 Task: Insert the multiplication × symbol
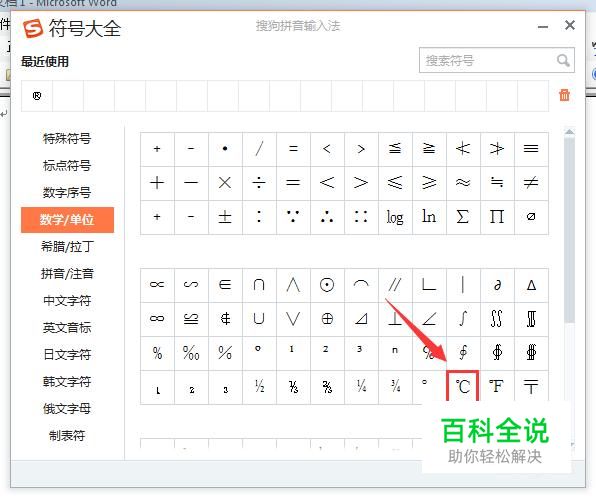click(225, 183)
